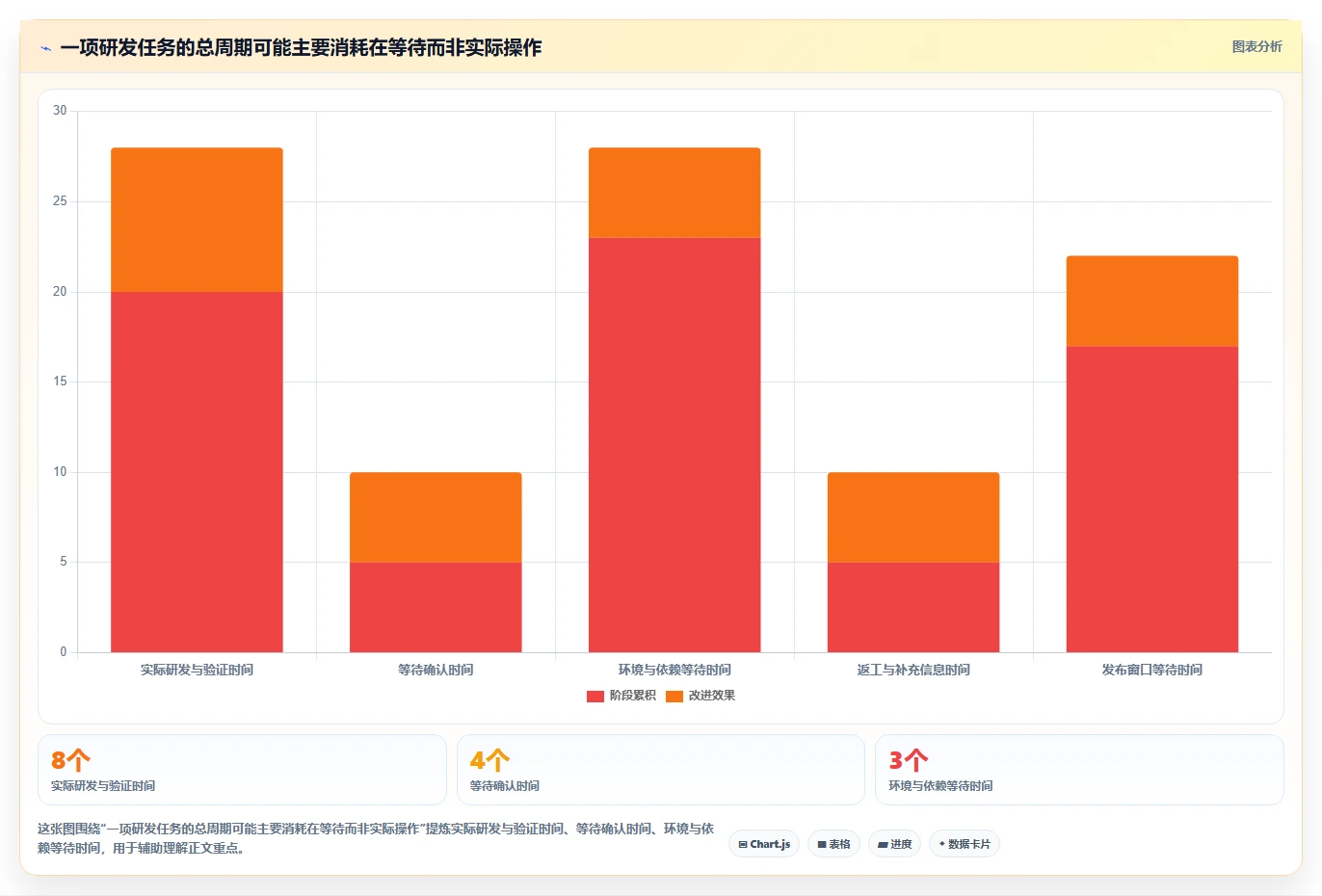The image size is (1322, 896).
Task: Click the 8个 data card
Action: [242, 770]
